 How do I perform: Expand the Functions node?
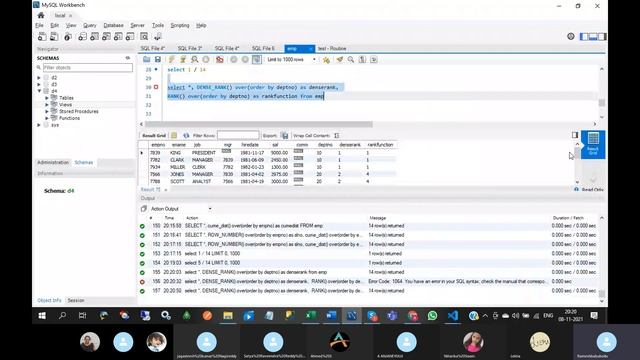(x=47, y=118)
